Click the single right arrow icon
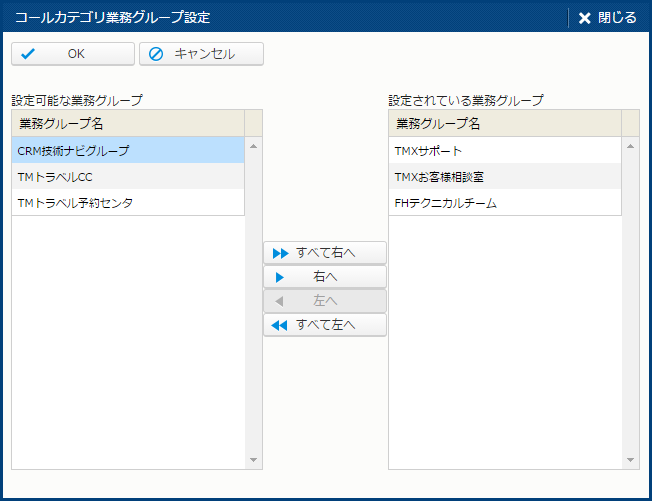652x501 pixels. click(x=280, y=277)
